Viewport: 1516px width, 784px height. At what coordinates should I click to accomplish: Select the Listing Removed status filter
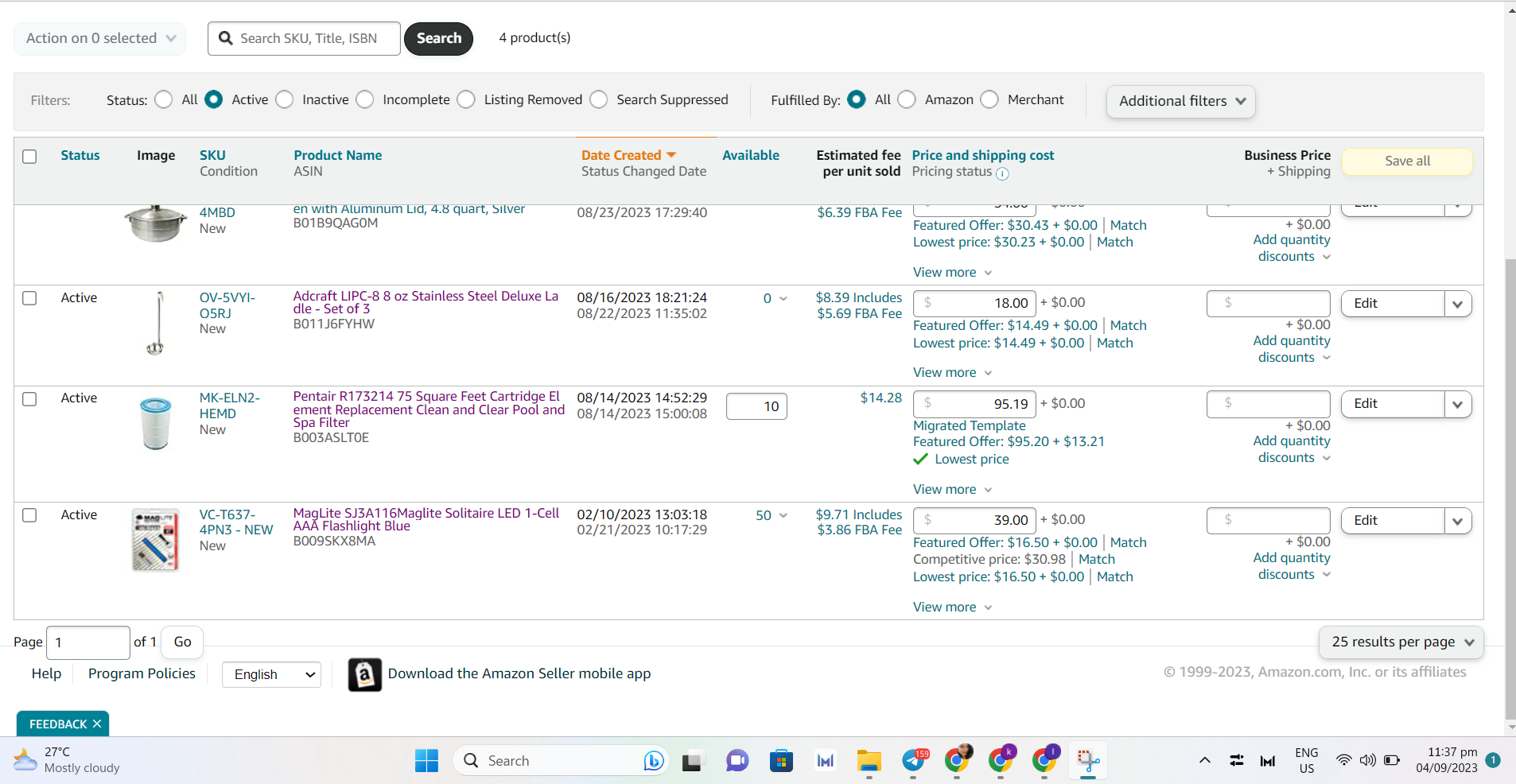pyautogui.click(x=467, y=99)
